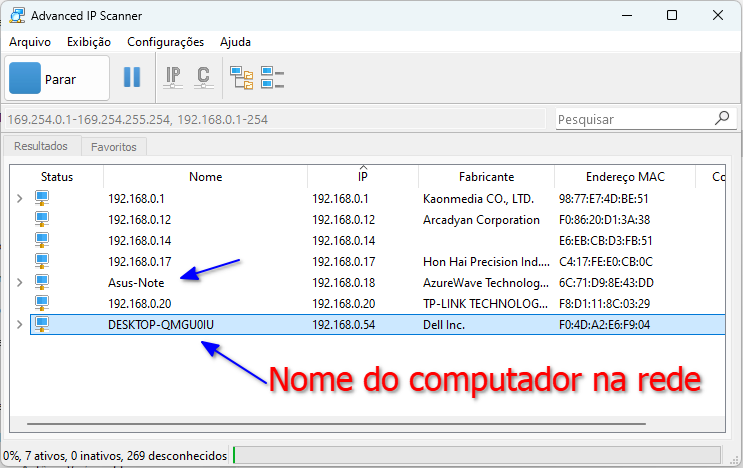Click MAC address E6:EB:CB:D3:FB:51
The image size is (743, 468).
(605, 241)
